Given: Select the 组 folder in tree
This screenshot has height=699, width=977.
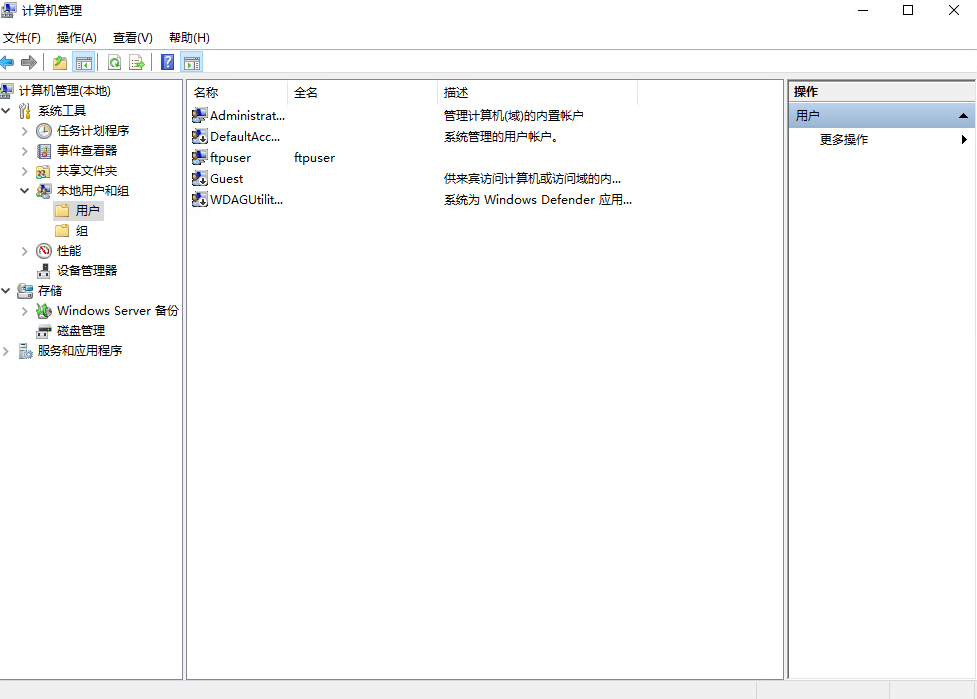Looking at the screenshot, I should point(72,231).
